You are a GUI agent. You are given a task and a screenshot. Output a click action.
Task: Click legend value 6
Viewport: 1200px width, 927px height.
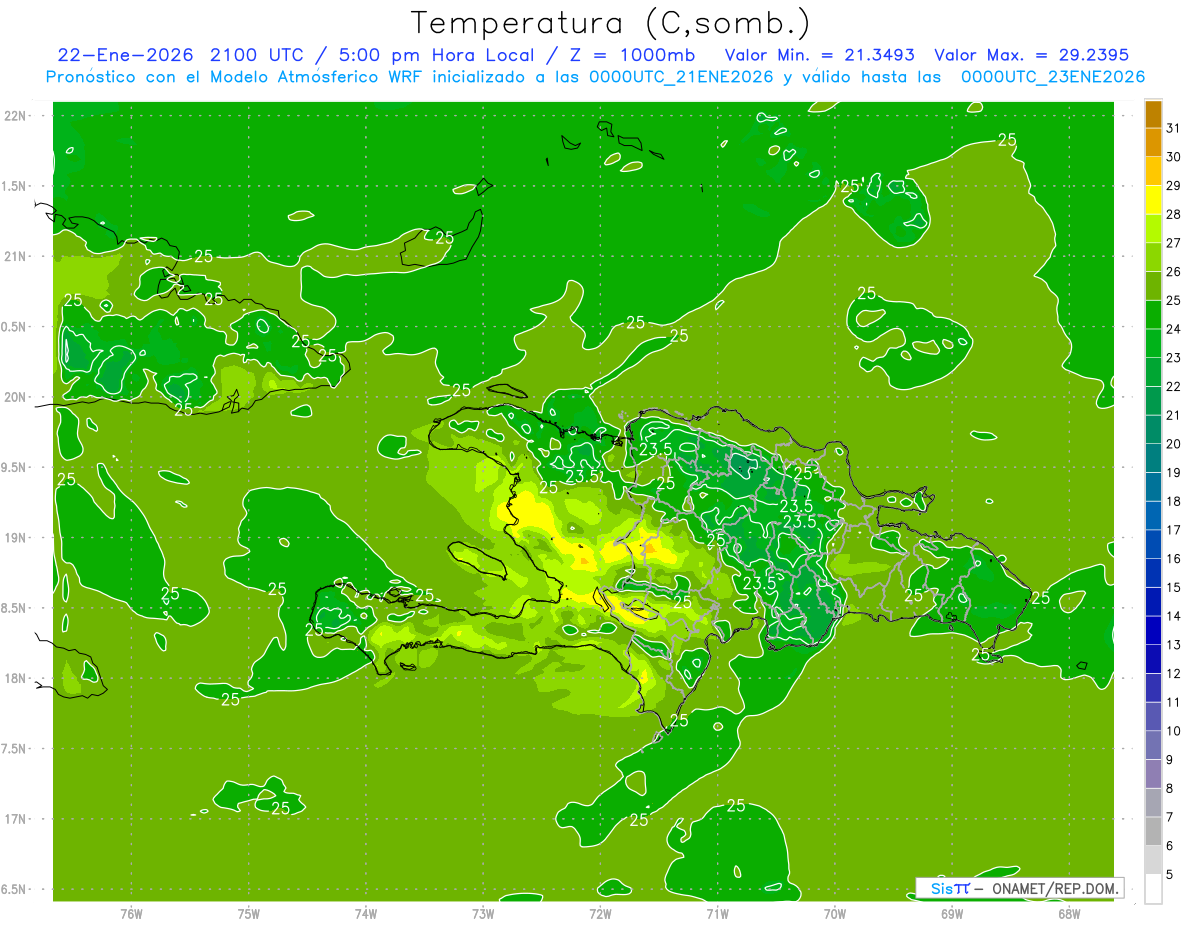tap(1170, 846)
